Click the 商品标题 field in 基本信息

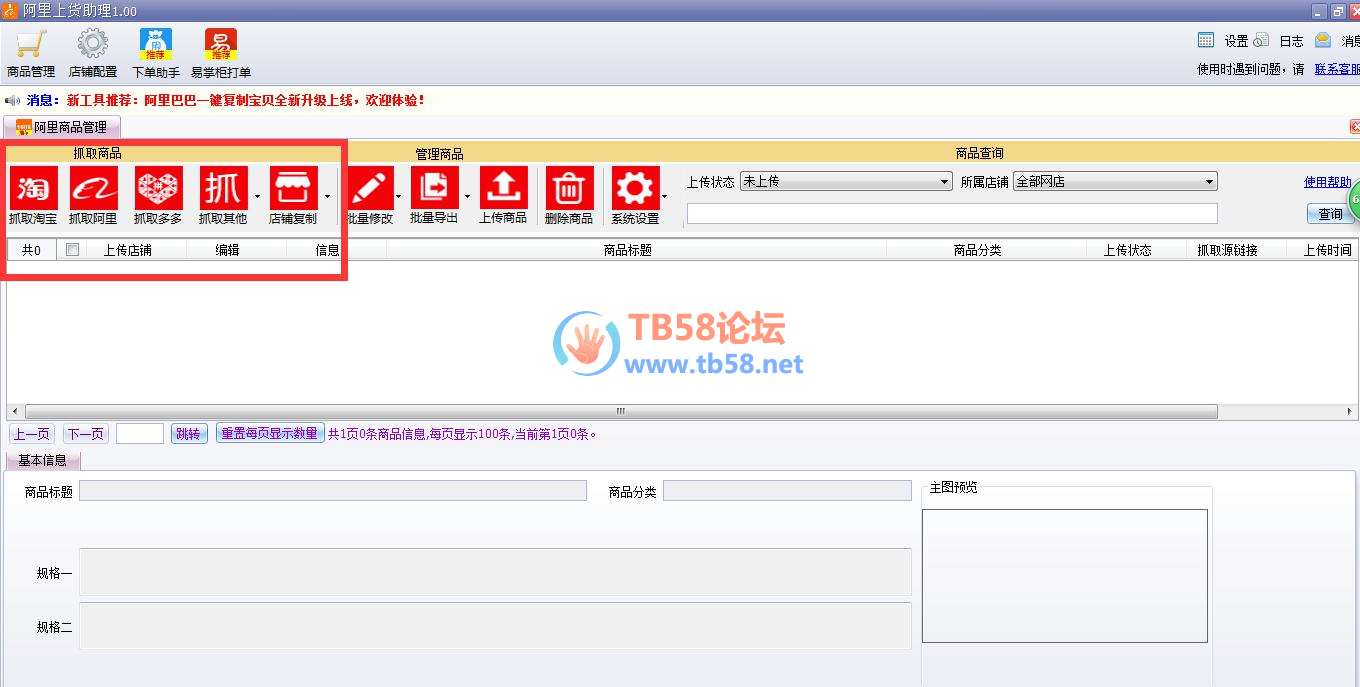point(333,491)
